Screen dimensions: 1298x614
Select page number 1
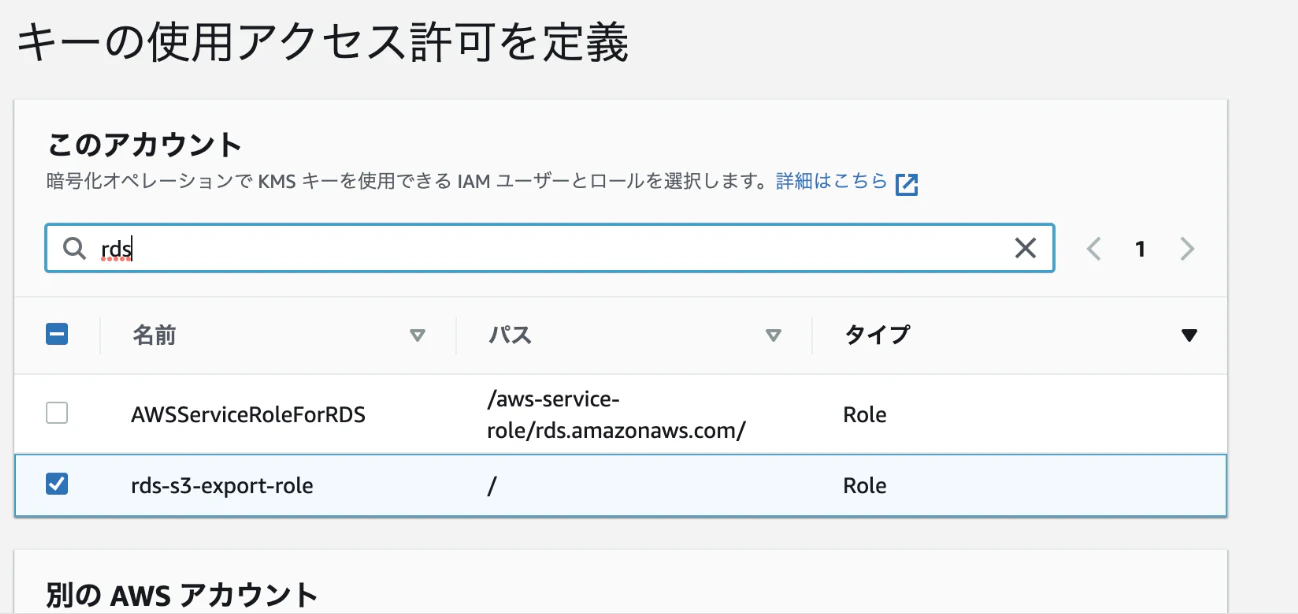1140,249
